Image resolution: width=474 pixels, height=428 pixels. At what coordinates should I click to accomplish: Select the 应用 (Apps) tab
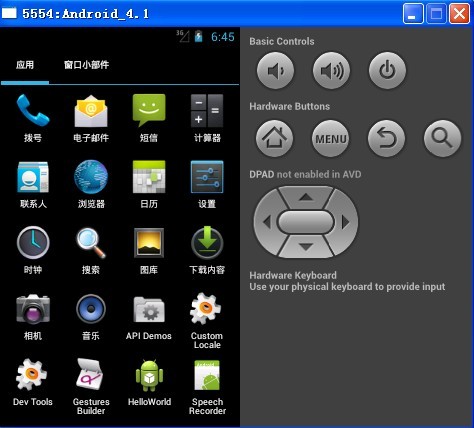[x=25, y=65]
